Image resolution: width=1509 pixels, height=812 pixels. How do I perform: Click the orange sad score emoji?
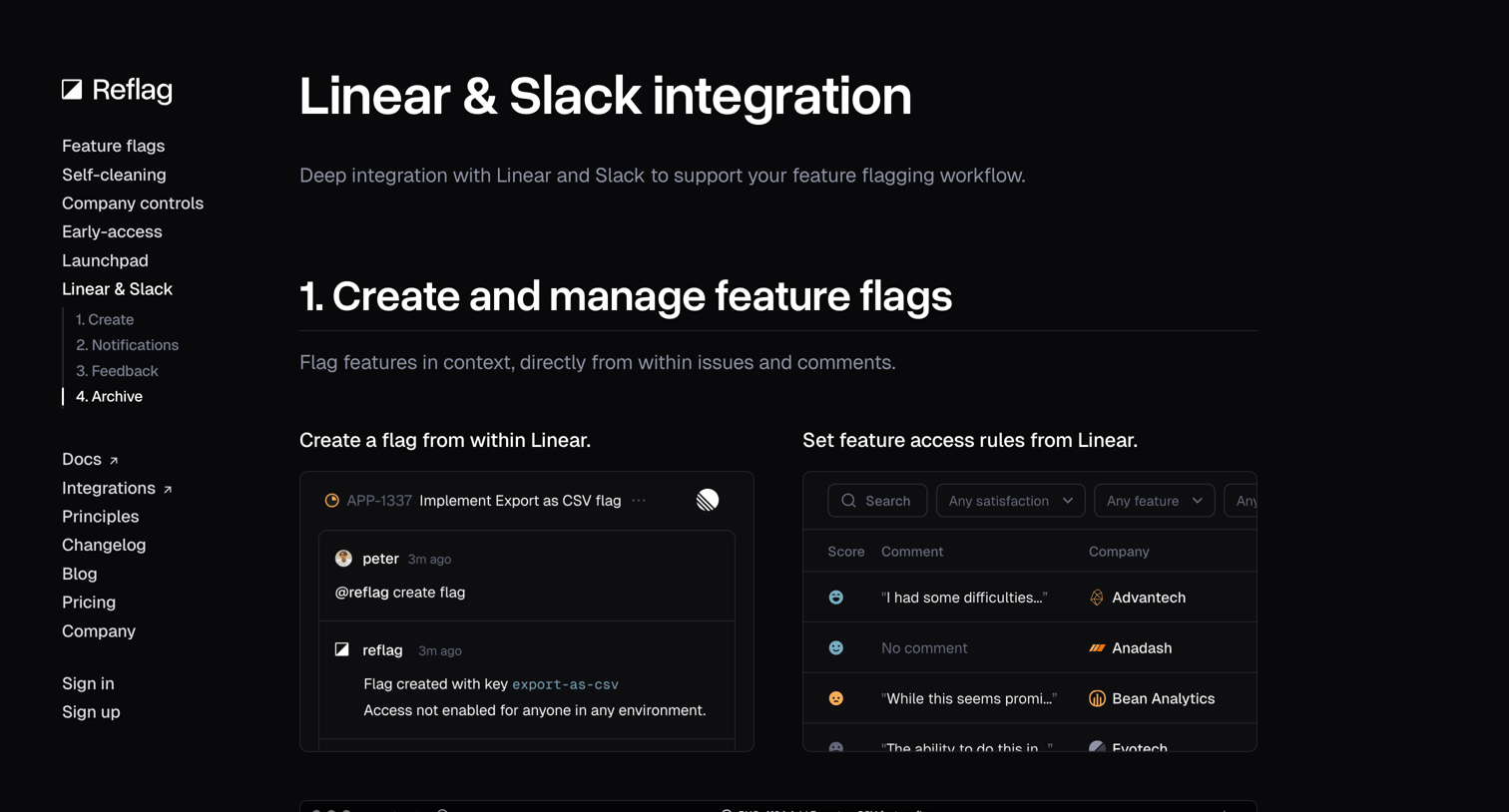(x=836, y=699)
